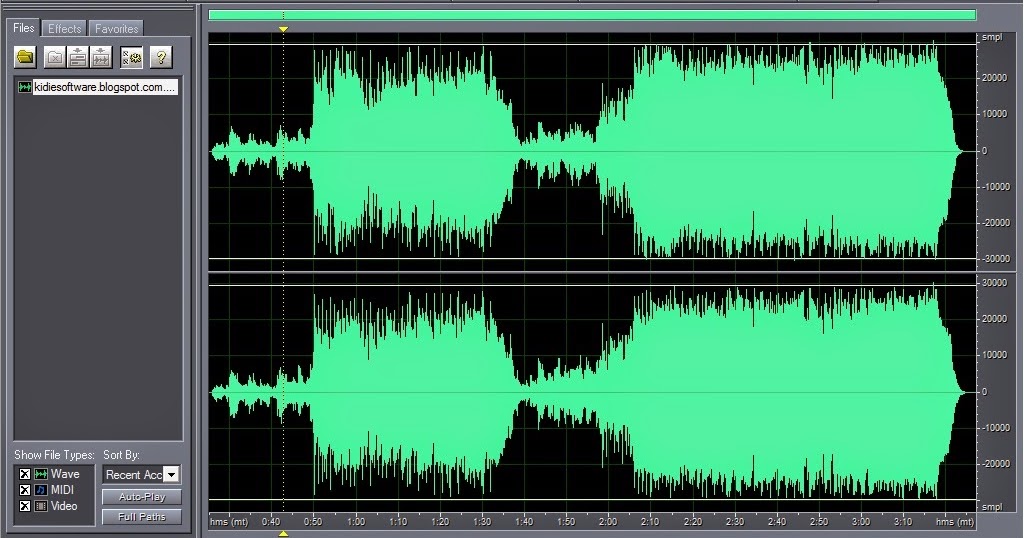
Task: Click 0:50 on the time ruler
Action: [x=313, y=522]
